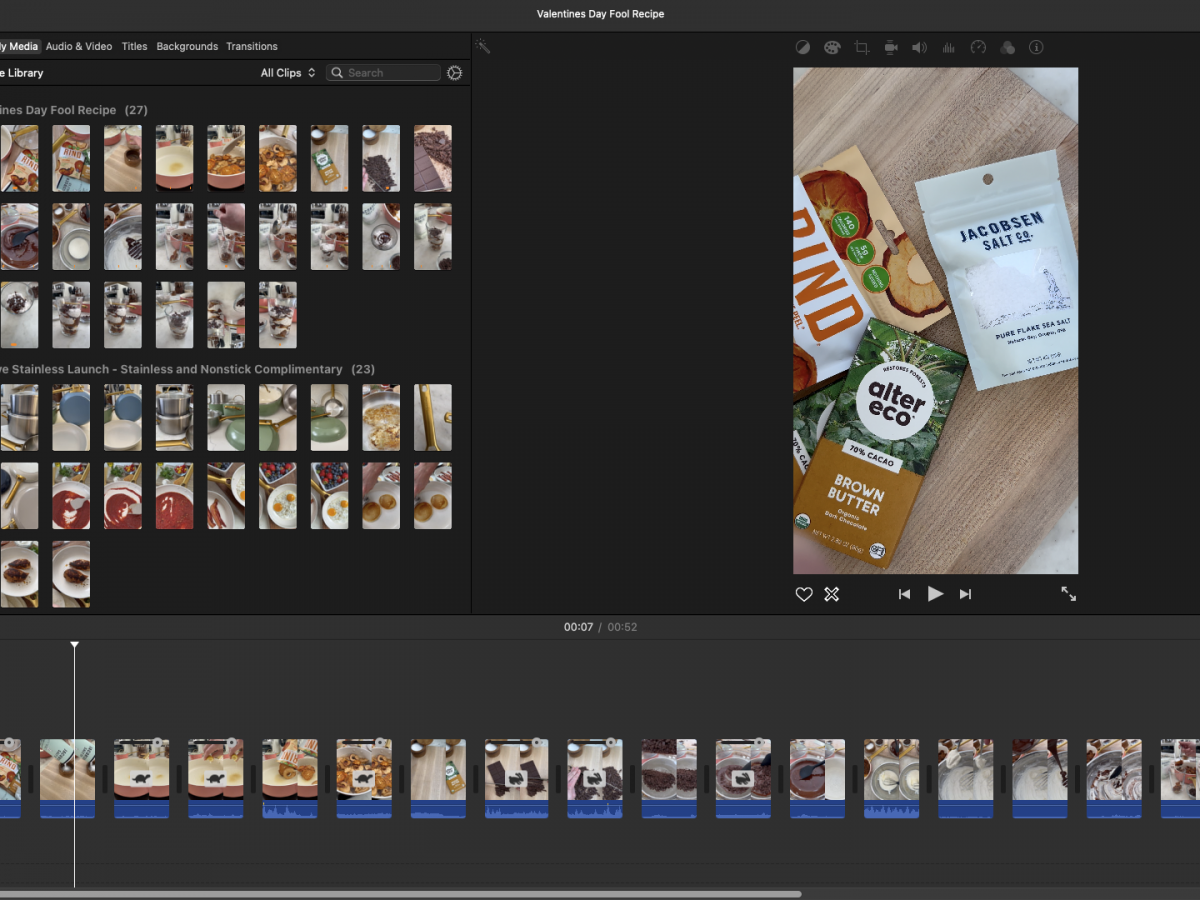Click the magic wand auto-enhance icon
This screenshot has width=1200, height=900.
(482, 47)
